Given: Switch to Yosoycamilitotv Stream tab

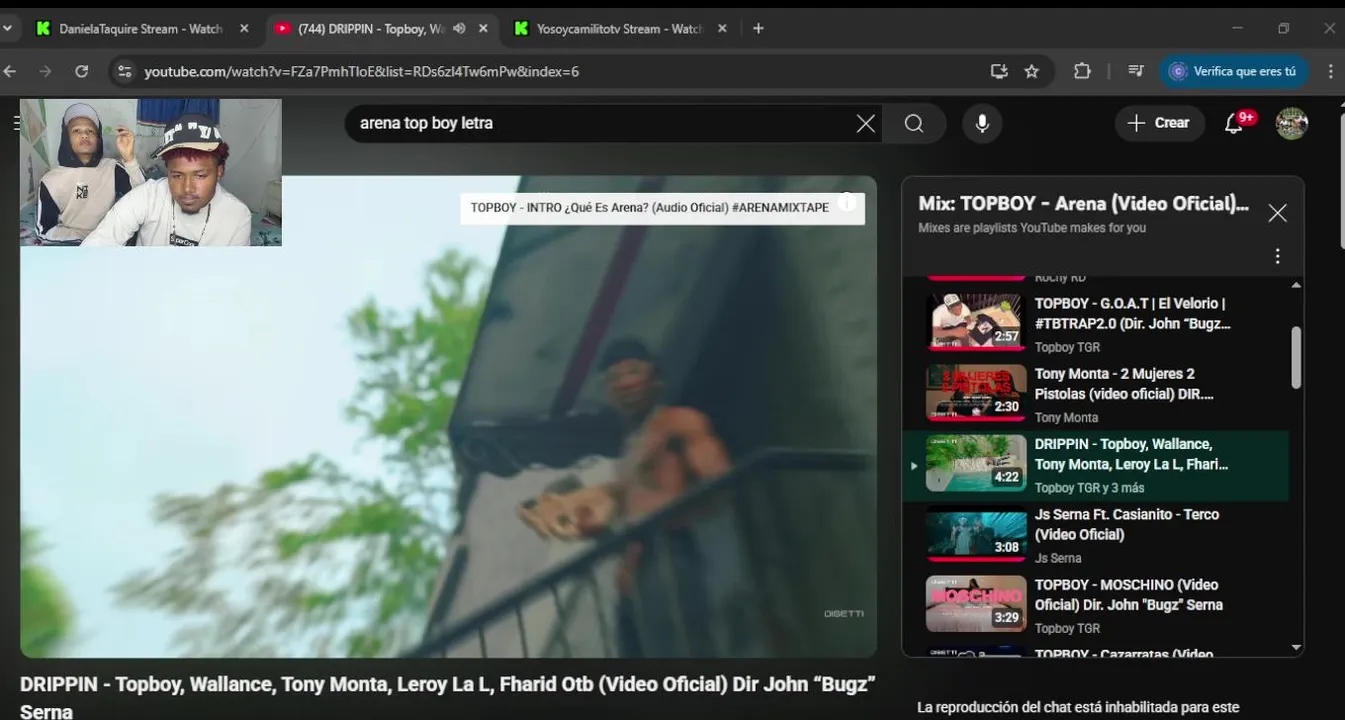Looking at the screenshot, I should click(620, 29).
